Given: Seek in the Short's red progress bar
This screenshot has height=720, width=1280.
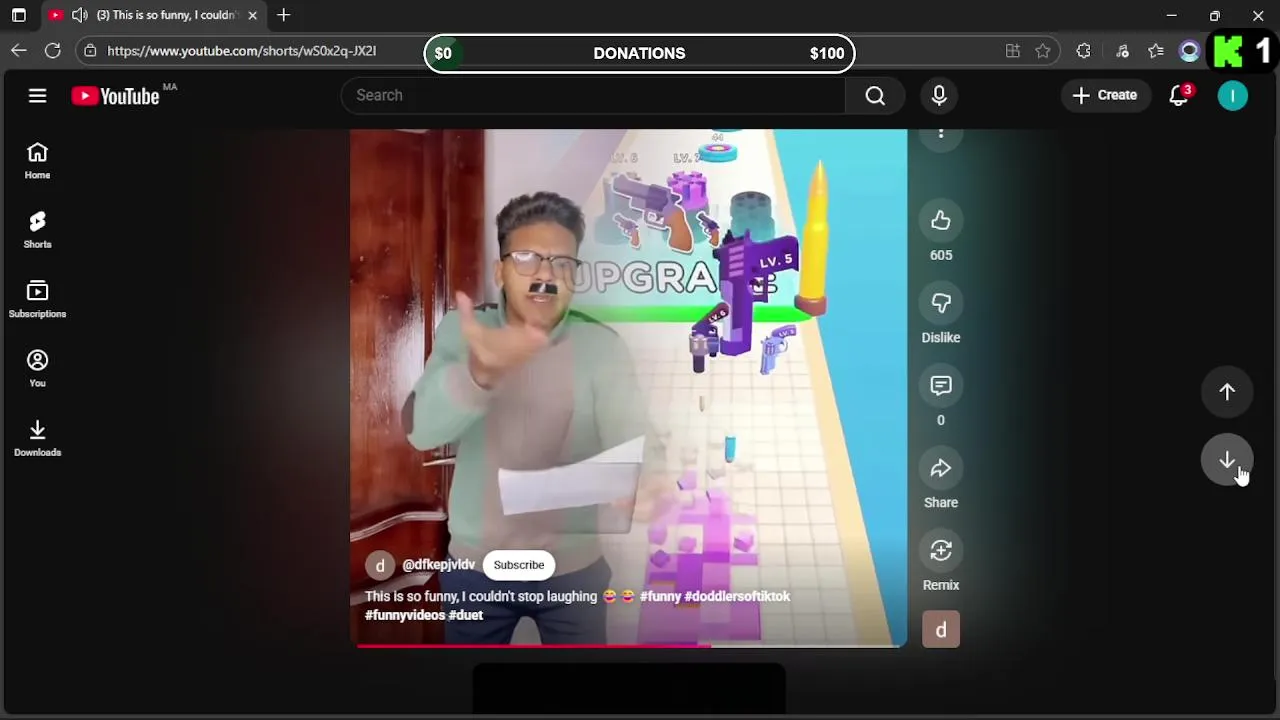Looking at the screenshot, I should coord(628,646).
